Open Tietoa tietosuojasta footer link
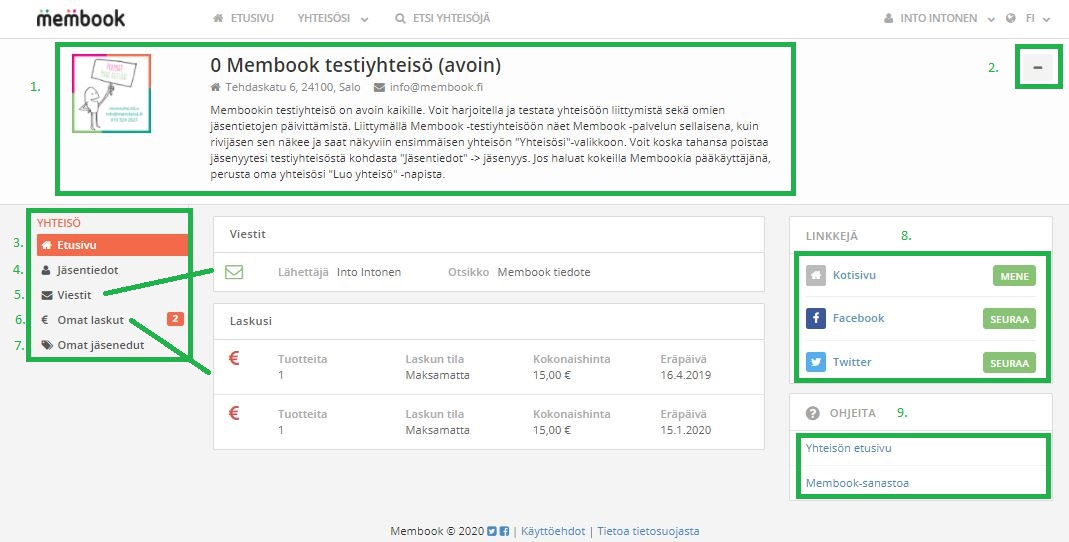The height and width of the screenshot is (542, 1069). [x=648, y=531]
